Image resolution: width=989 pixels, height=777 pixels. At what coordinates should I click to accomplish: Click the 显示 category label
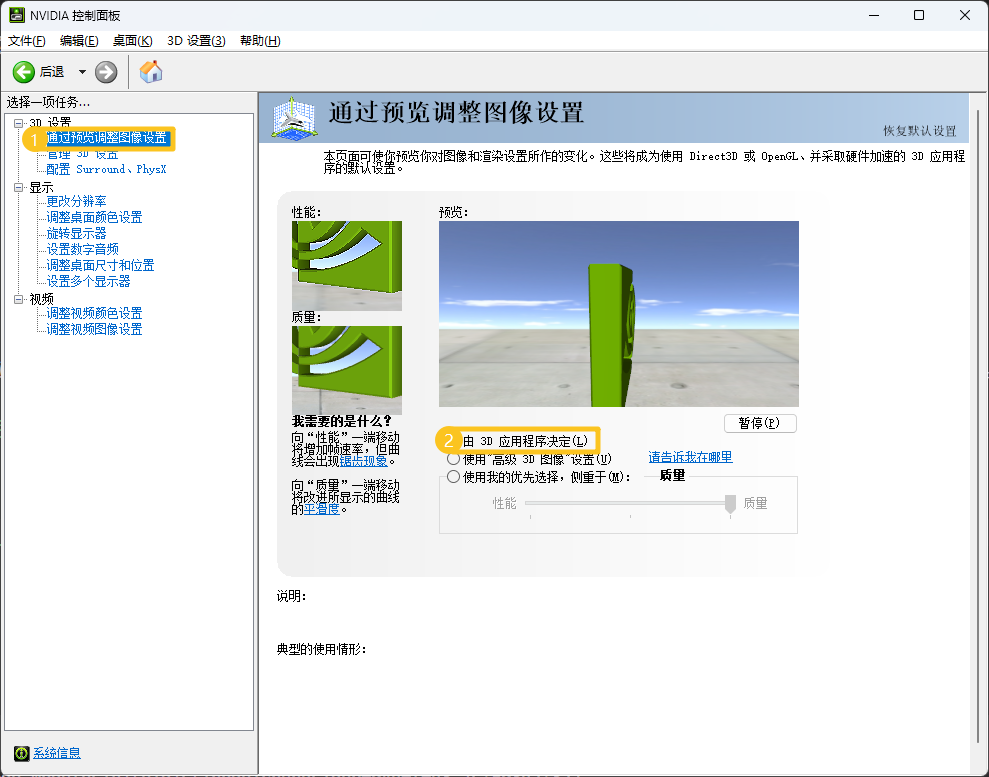click(41, 187)
